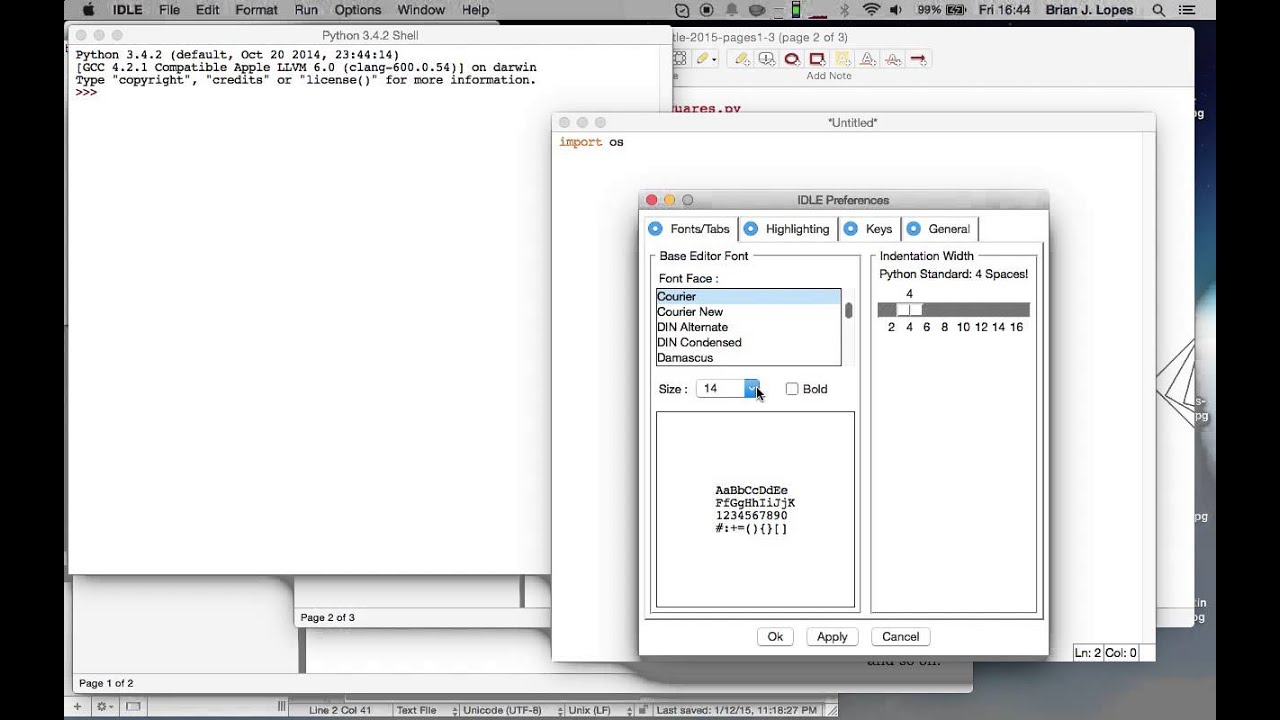1280x720 pixels.
Task: Click the 'import os' line in Untitled editor
Action: [591, 142]
